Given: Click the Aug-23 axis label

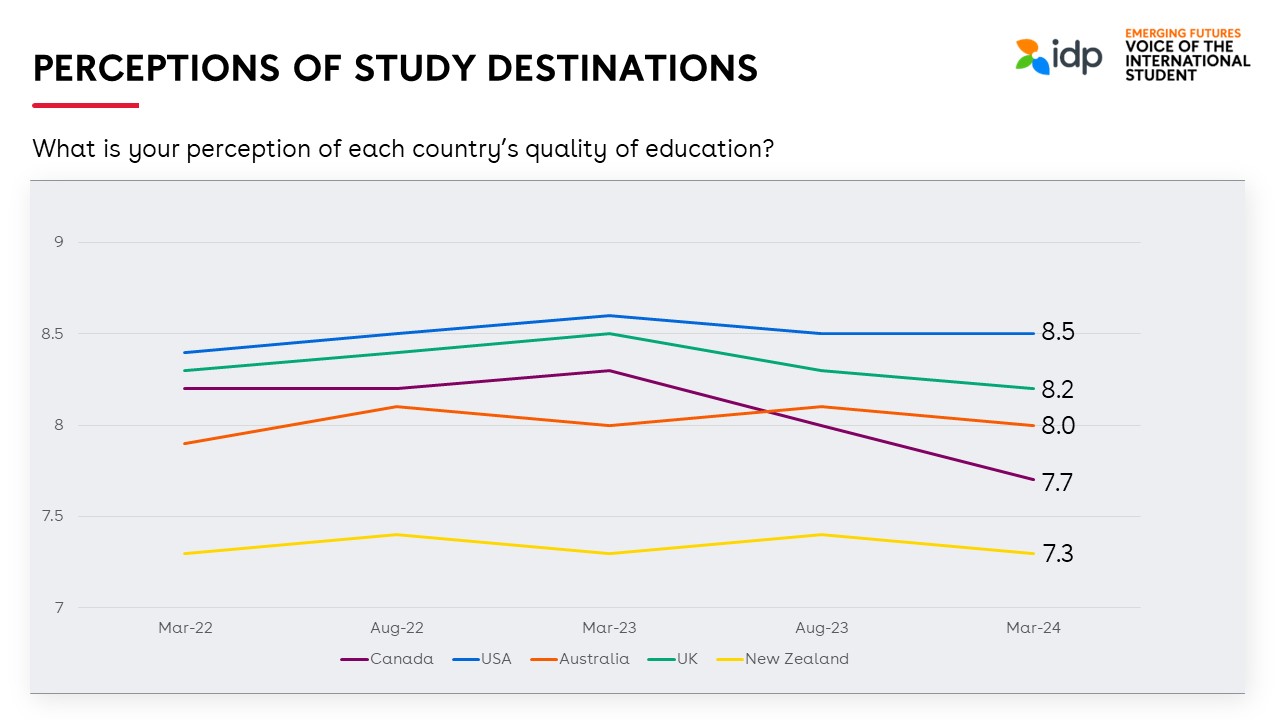Looking at the screenshot, I should [821, 628].
